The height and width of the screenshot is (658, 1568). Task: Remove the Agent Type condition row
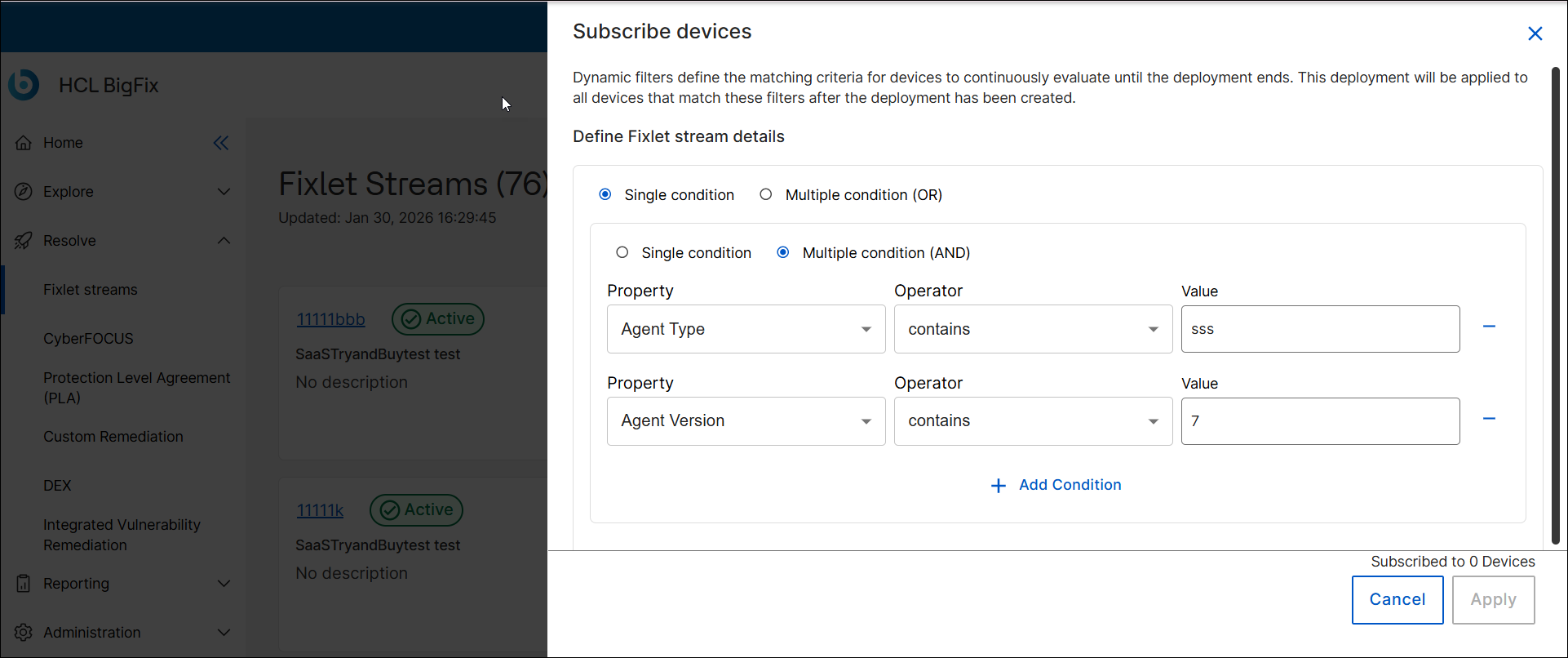[1489, 327]
